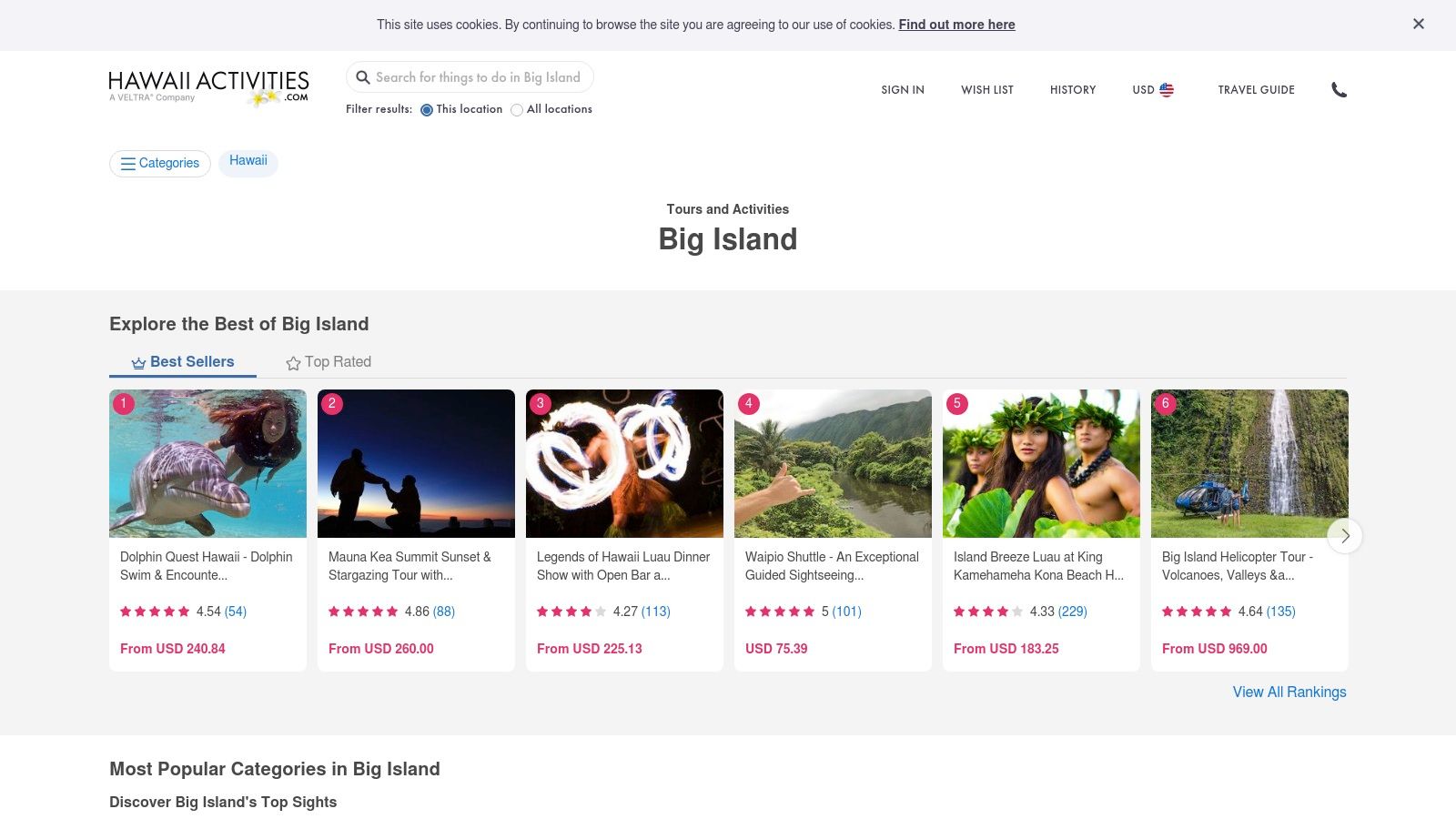This screenshot has height=819, width=1456.
Task: Open the Wish List menu item
Action: pos(987,90)
